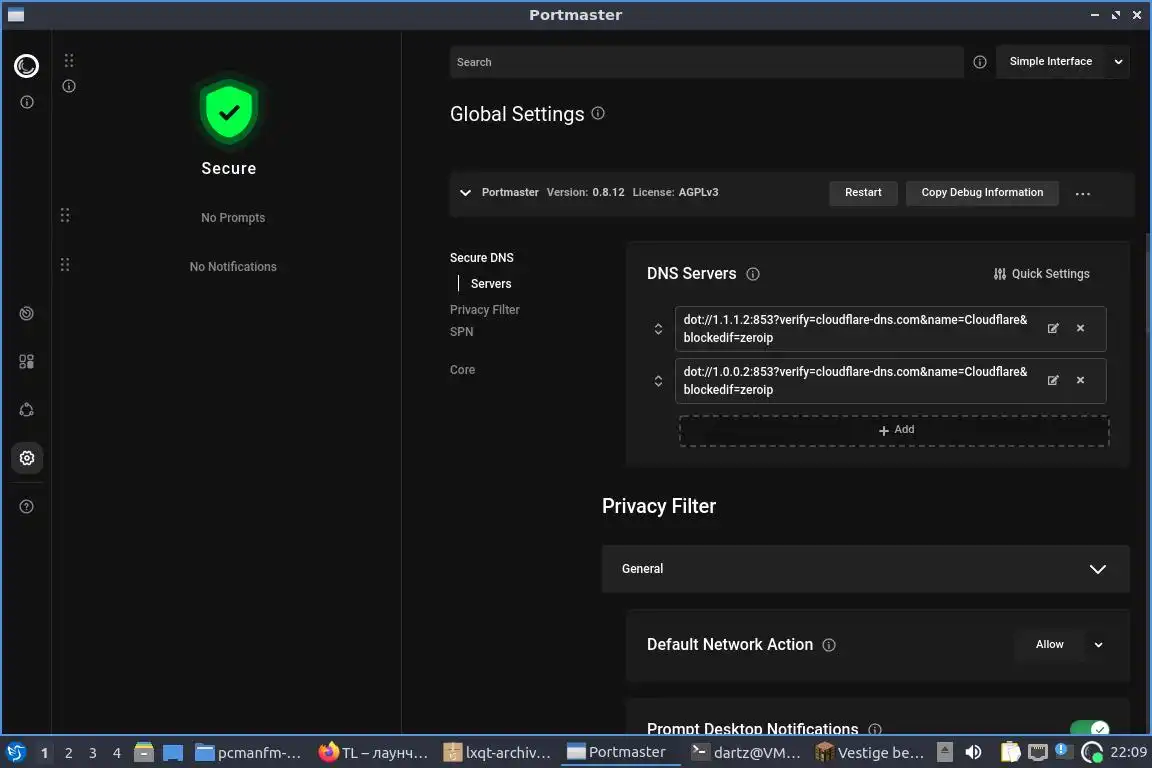Toggle the Prompt Desktop Notifications switch
This screenshot has height=768, width=1152.
(1090, 728)
